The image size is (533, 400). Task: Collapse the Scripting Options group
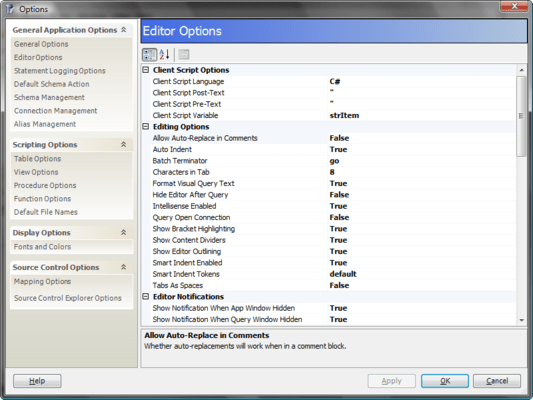click(x=124, y=144)
